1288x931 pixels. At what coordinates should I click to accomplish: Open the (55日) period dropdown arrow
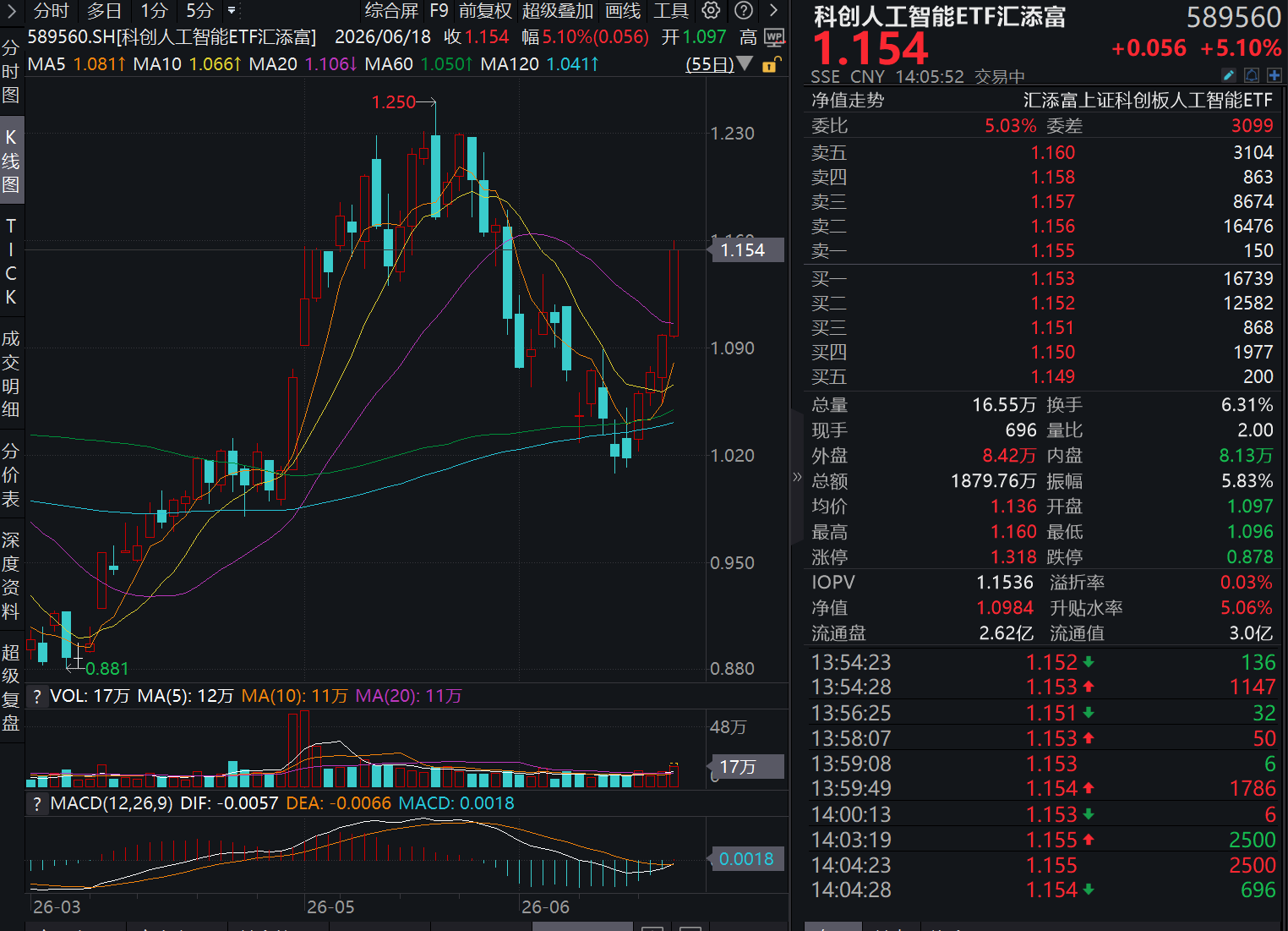click(745, 63)
